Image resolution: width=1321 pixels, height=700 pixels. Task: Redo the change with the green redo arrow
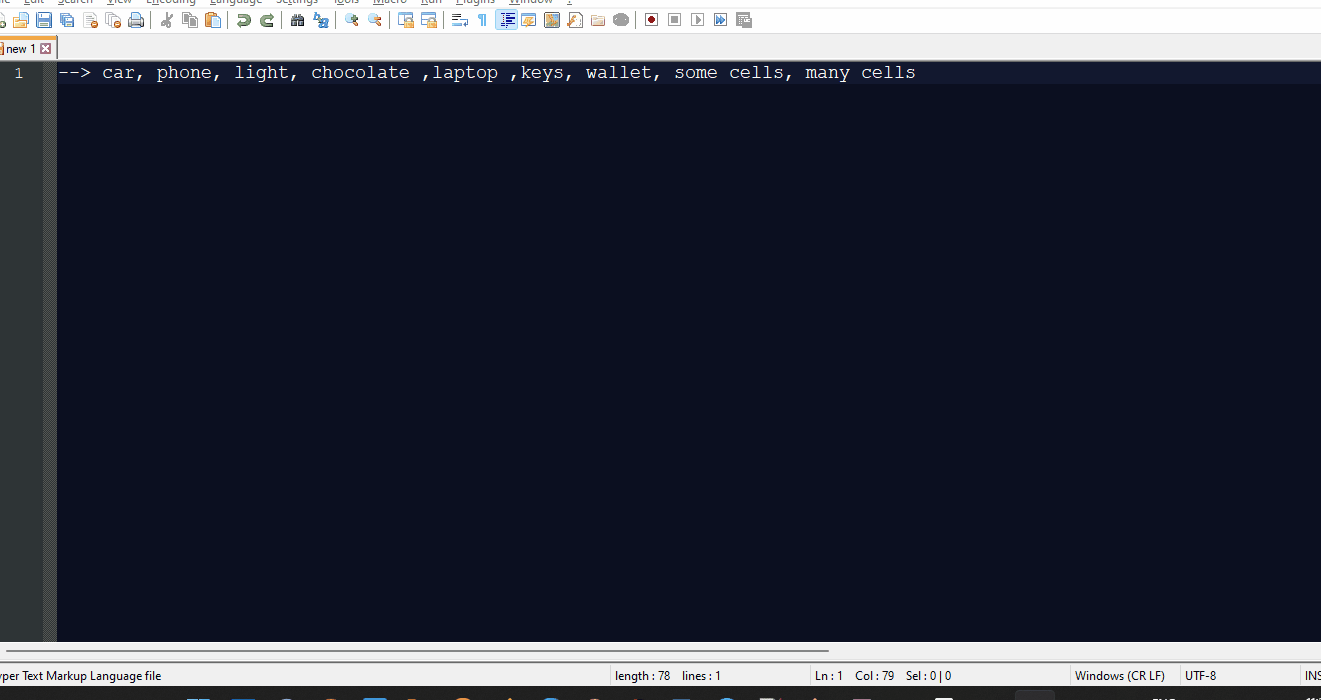(x=267, y=20)
